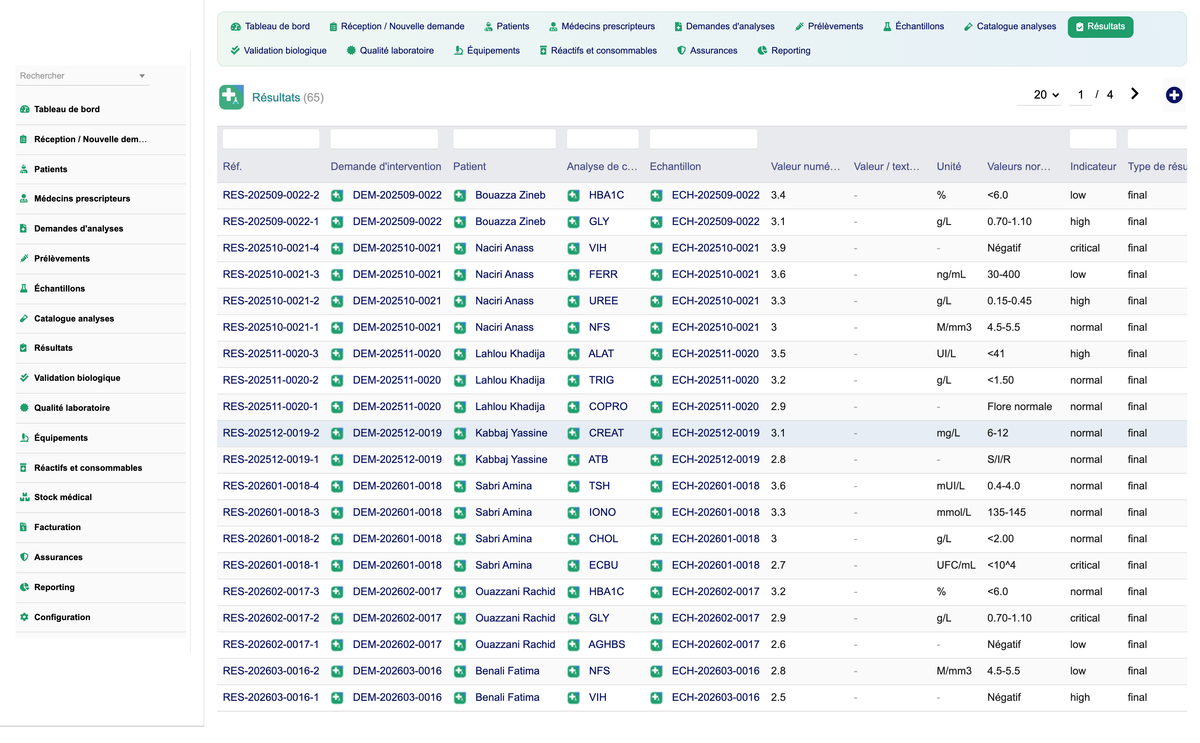Image resolution: width=1200 pixels, height=743 pixels.
Task: Switch to Catalogue analyses top tab
Action: (1010, 26)
